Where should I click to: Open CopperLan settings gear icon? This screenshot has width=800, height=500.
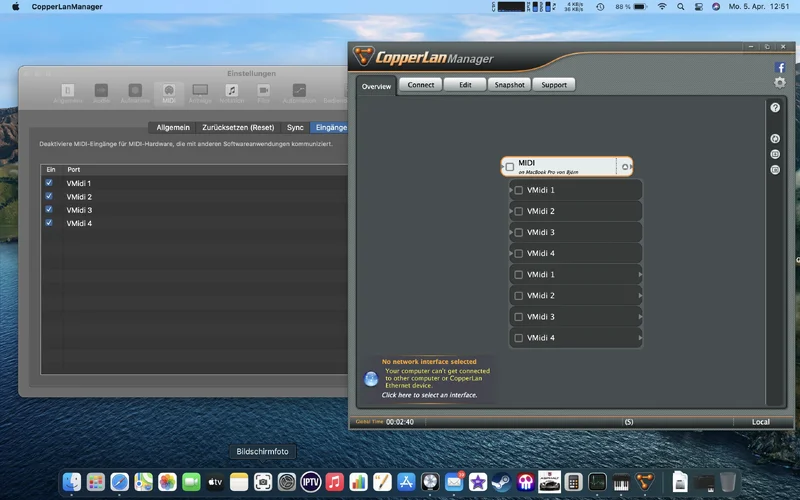coord(780,83)
